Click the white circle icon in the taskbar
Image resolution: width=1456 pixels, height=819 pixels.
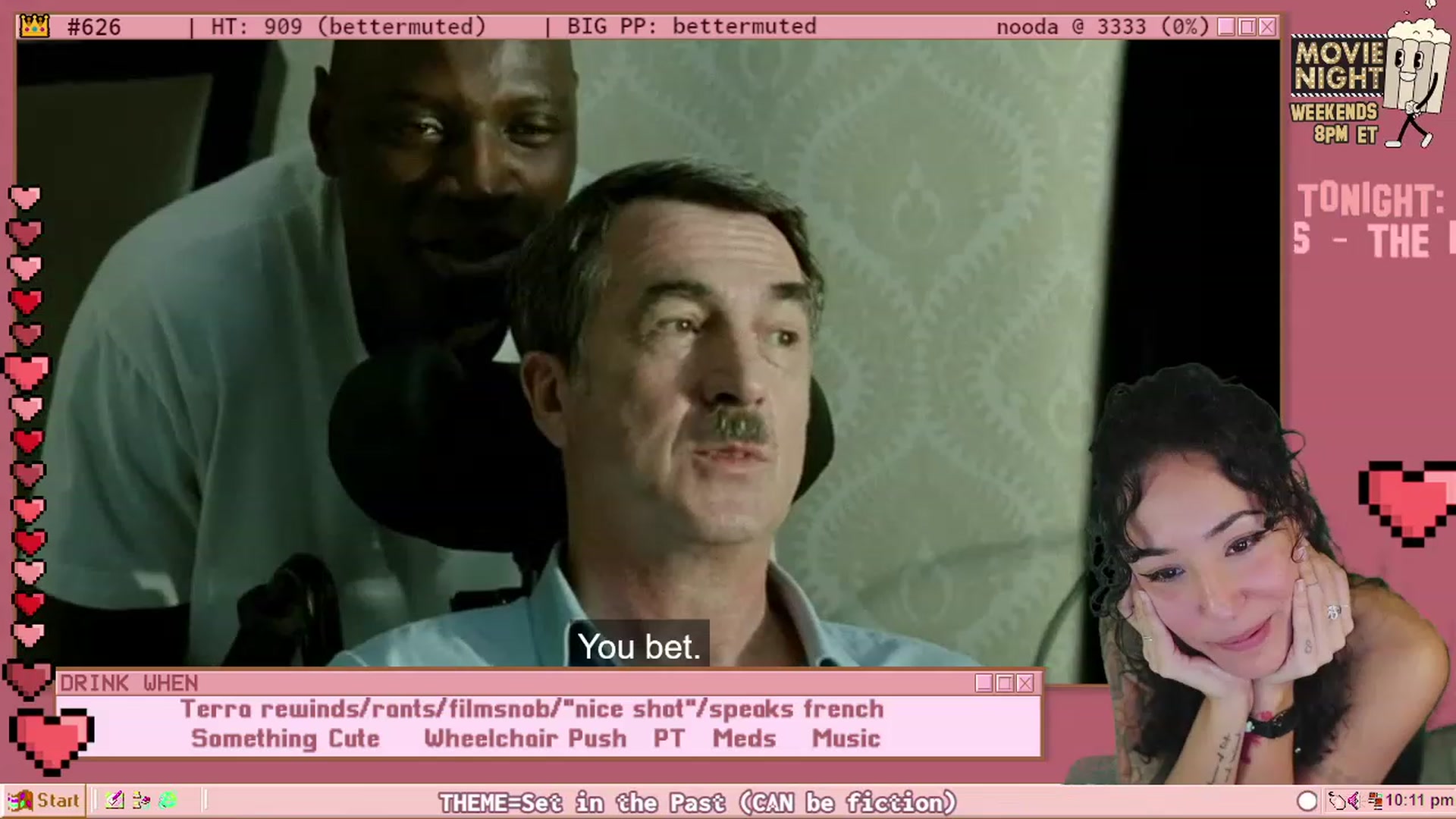click(x=1307, y=801)
